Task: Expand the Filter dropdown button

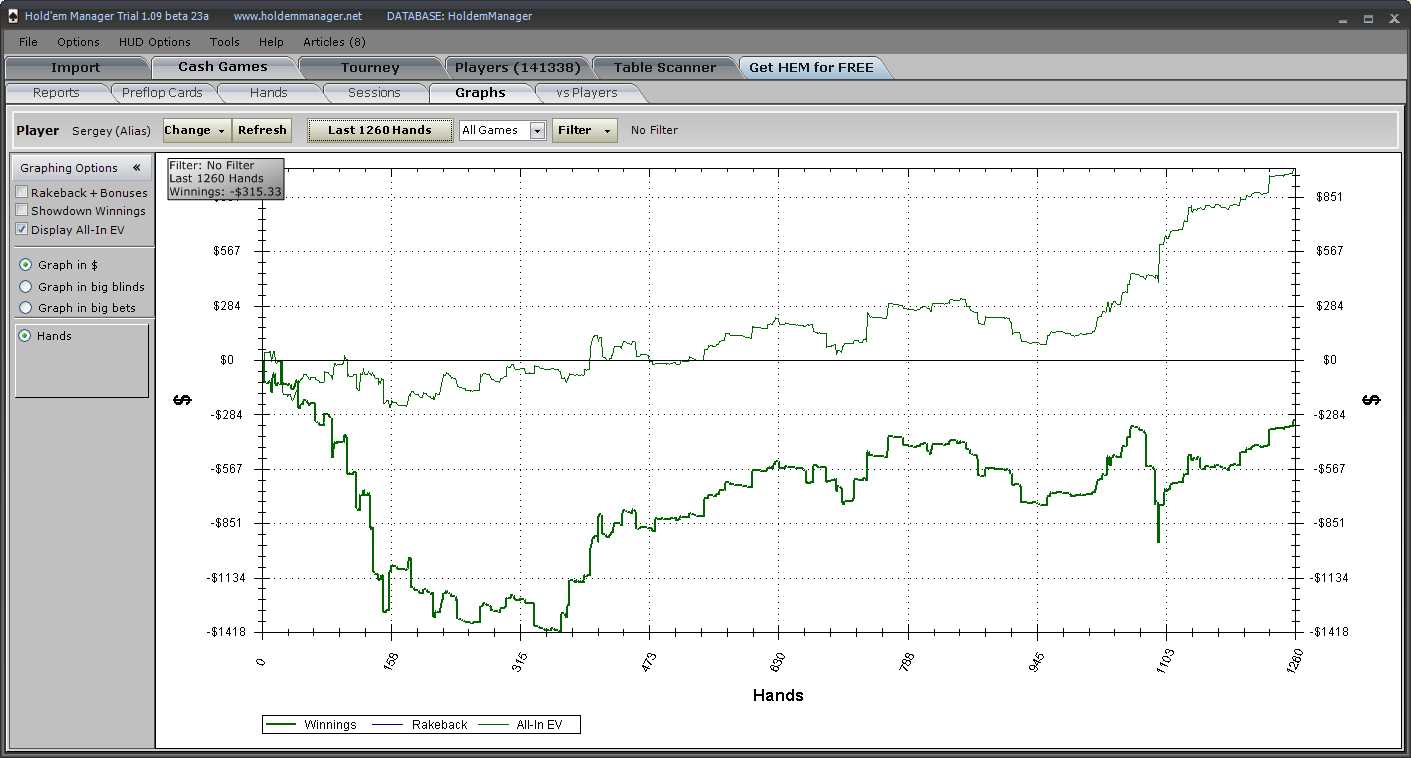Action: [584, 130]
